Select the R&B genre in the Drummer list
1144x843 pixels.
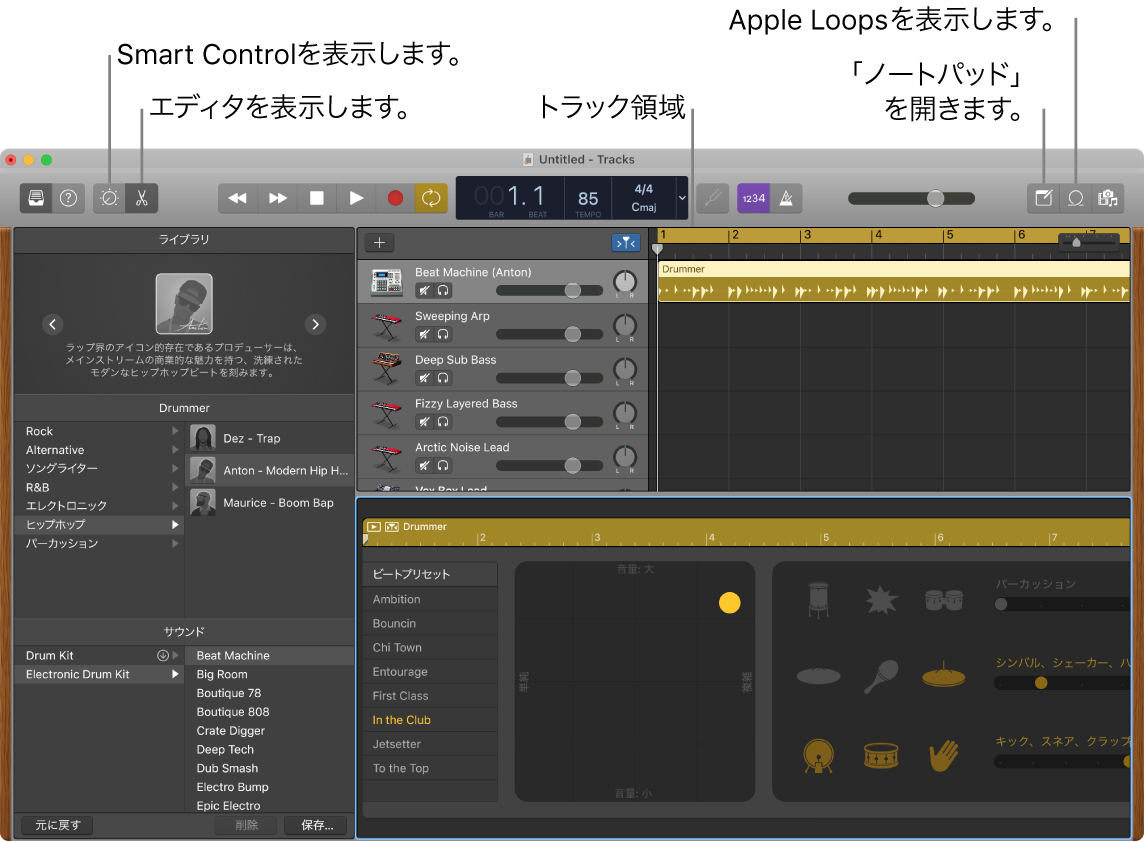click(40, 487)
